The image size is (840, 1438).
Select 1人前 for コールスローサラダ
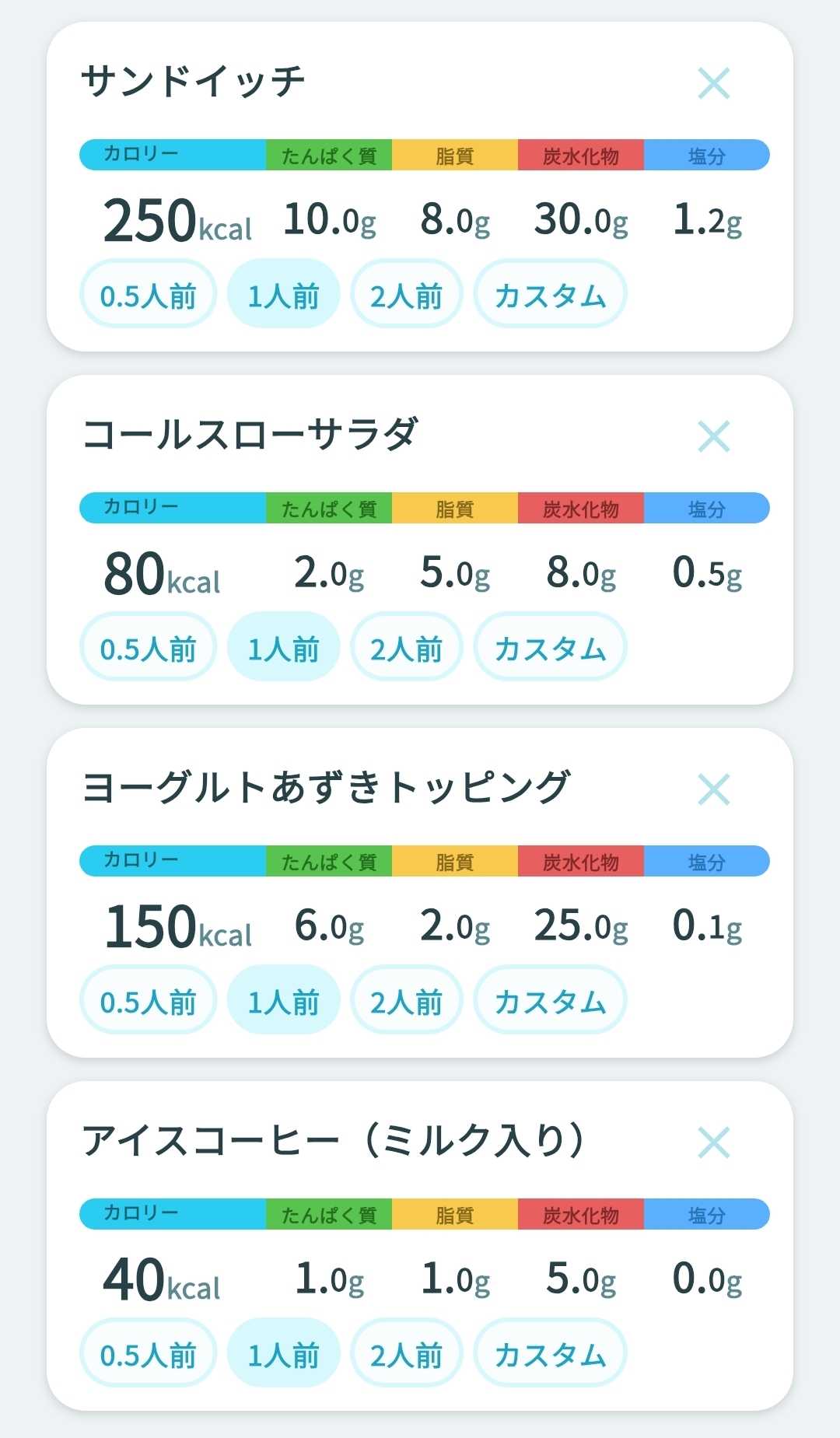pyautogui.click(x=283, y=647)
